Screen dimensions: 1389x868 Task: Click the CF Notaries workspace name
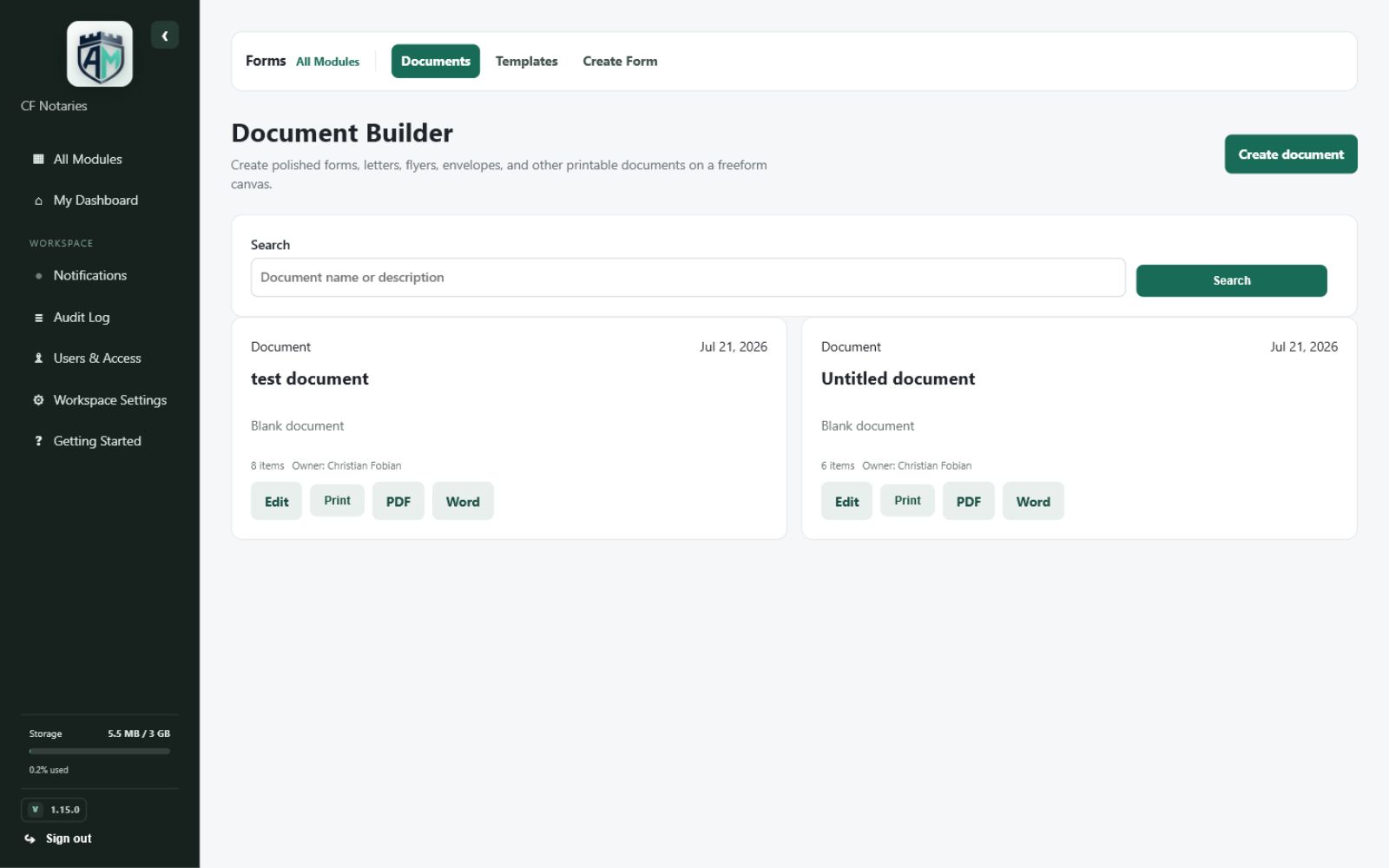point(54,106)
